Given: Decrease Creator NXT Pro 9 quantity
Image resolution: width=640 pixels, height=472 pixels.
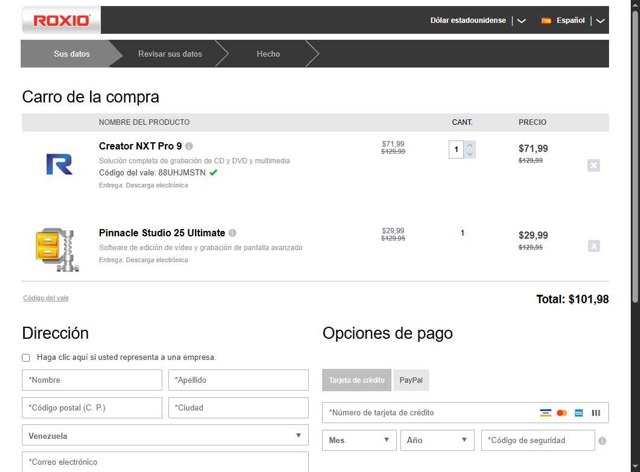Looking at the screenshot, I should coord(470,154).
